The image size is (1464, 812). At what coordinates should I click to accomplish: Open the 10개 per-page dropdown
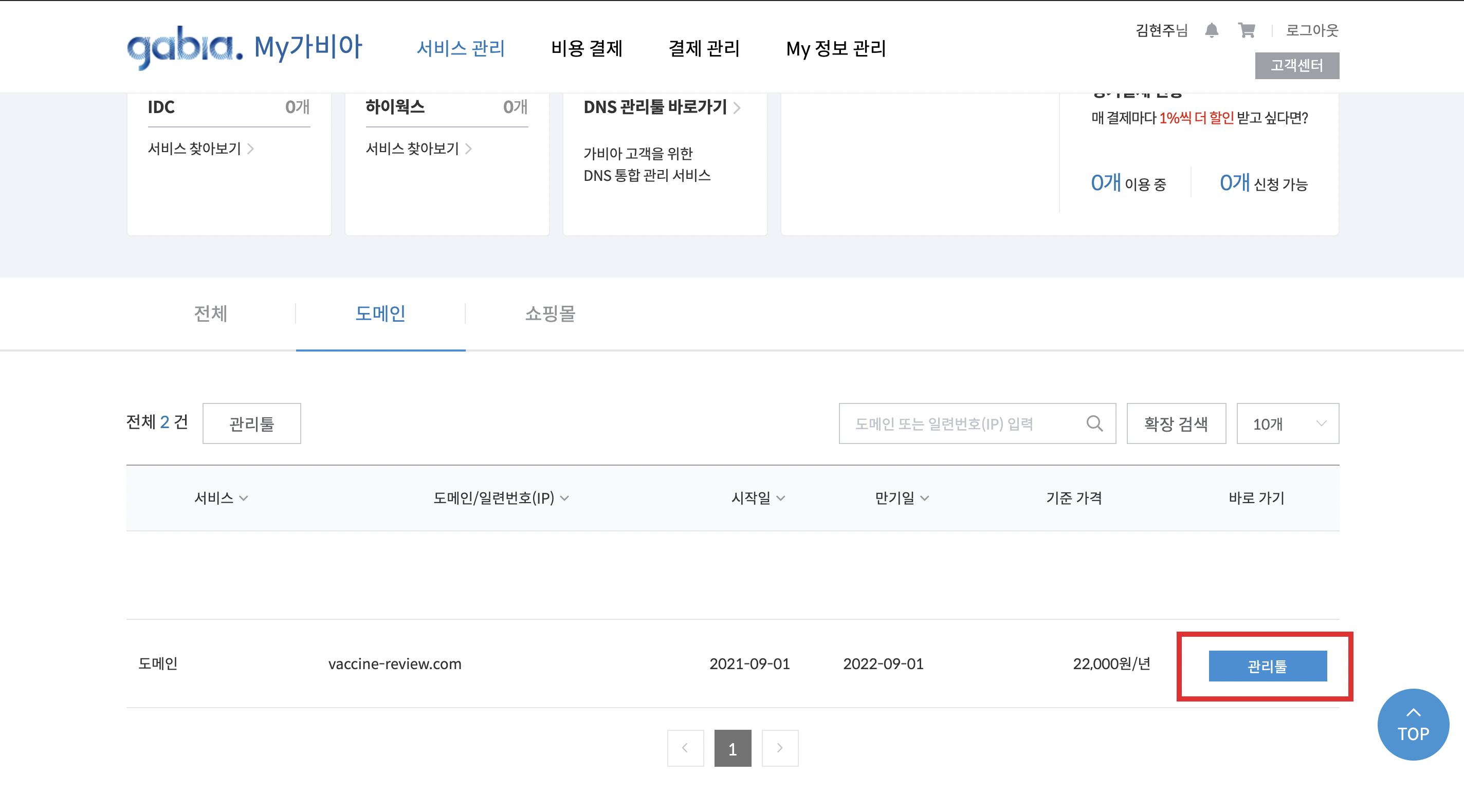(1287, 423)
